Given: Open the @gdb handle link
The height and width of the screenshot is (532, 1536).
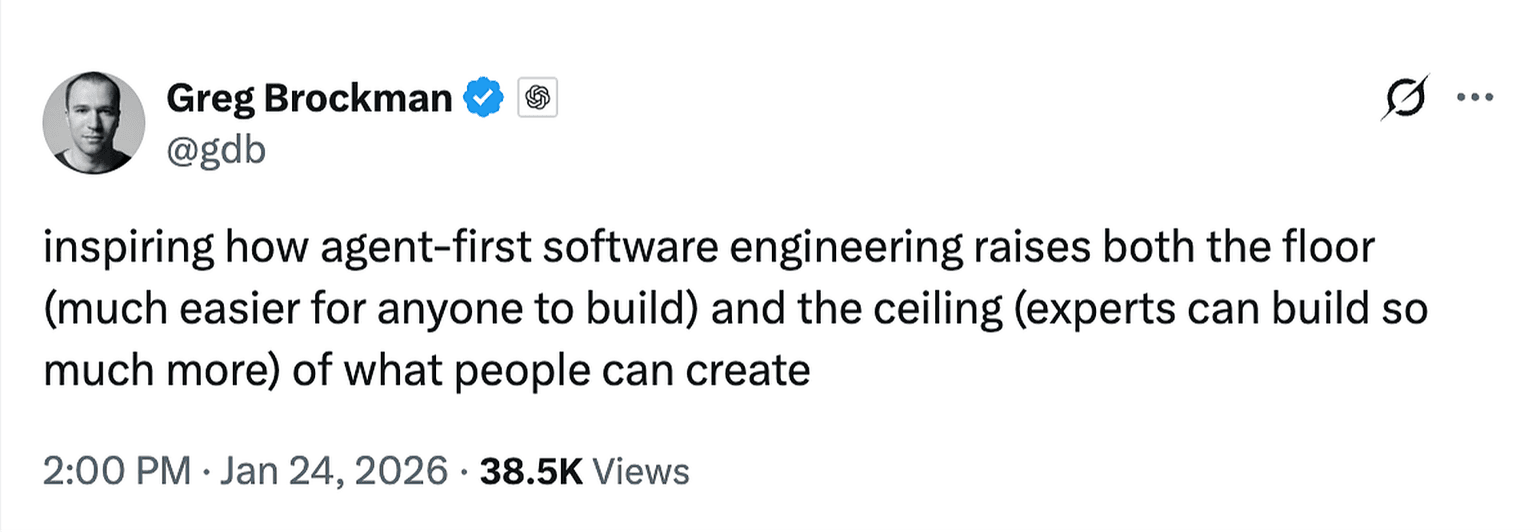Looking at the screenshot, I should point(215,153).
